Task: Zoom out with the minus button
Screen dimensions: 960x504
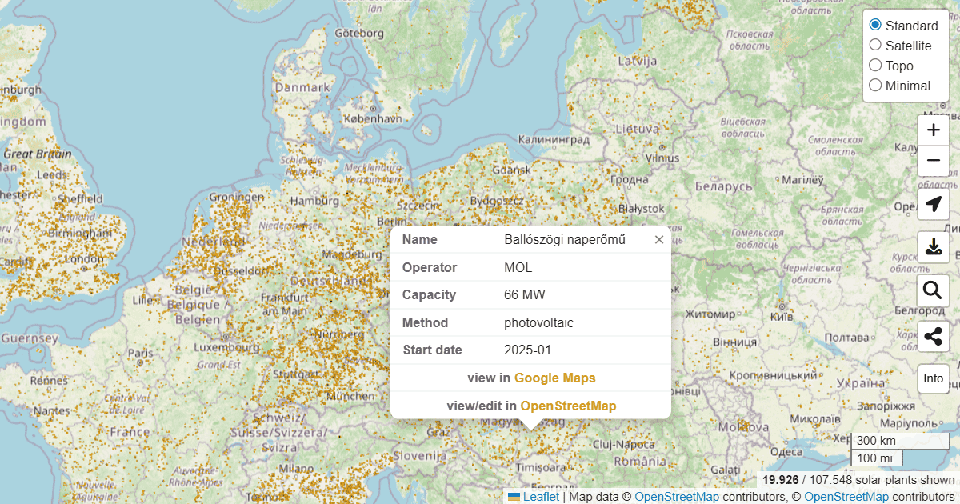Action: point(933,160)
